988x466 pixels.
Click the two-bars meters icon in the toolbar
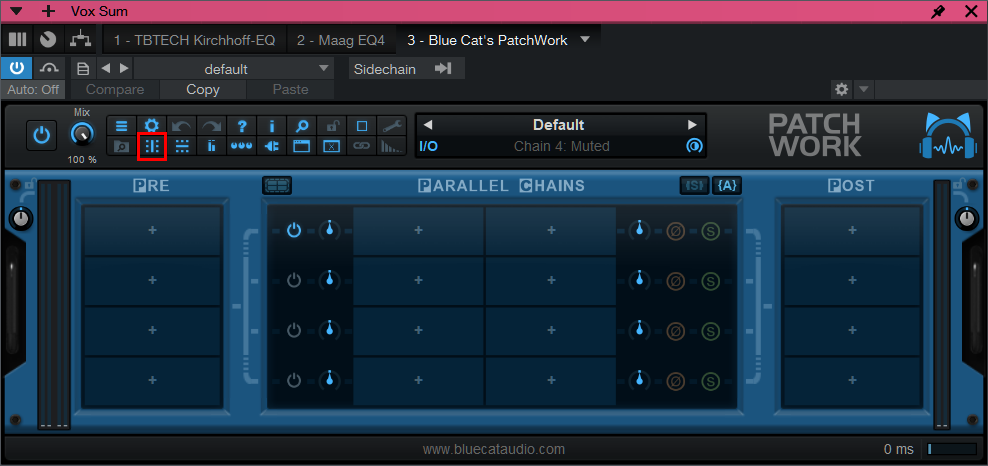(x=212, y=146)
